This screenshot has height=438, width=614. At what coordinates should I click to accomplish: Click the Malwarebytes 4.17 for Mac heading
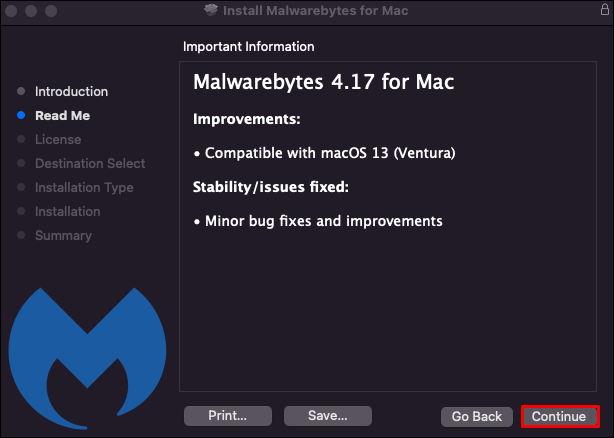(x=323, y=82)
